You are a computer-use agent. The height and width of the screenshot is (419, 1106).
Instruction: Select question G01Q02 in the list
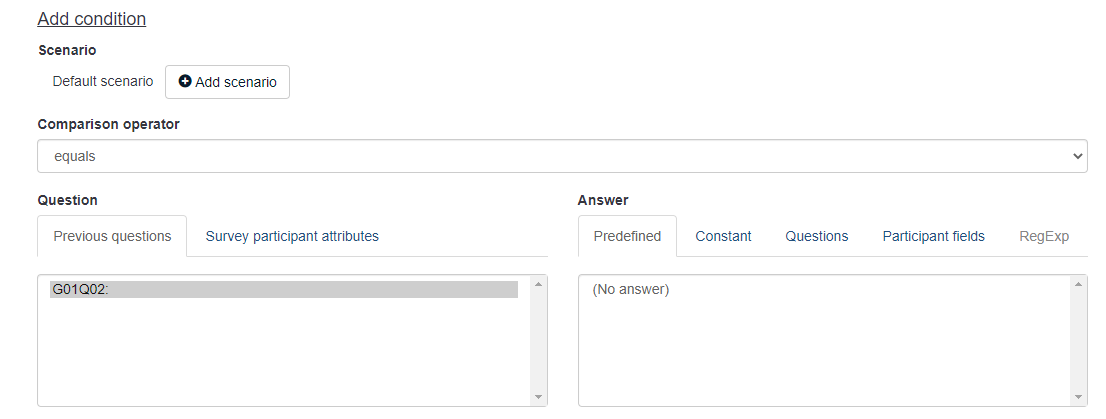[x=284, y=290]
